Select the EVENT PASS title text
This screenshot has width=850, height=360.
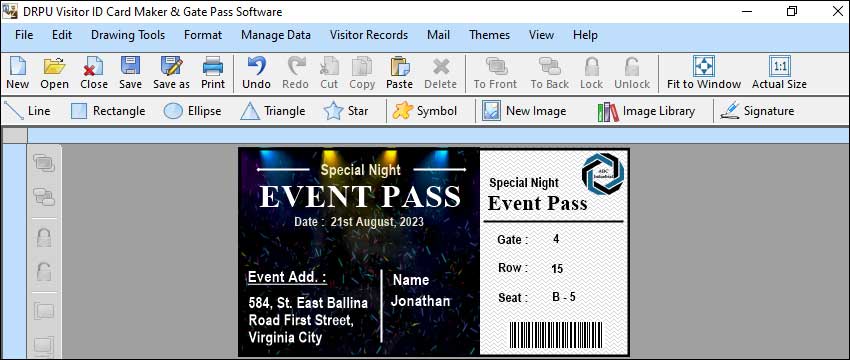pyautogui.click(x=360, y=197)
